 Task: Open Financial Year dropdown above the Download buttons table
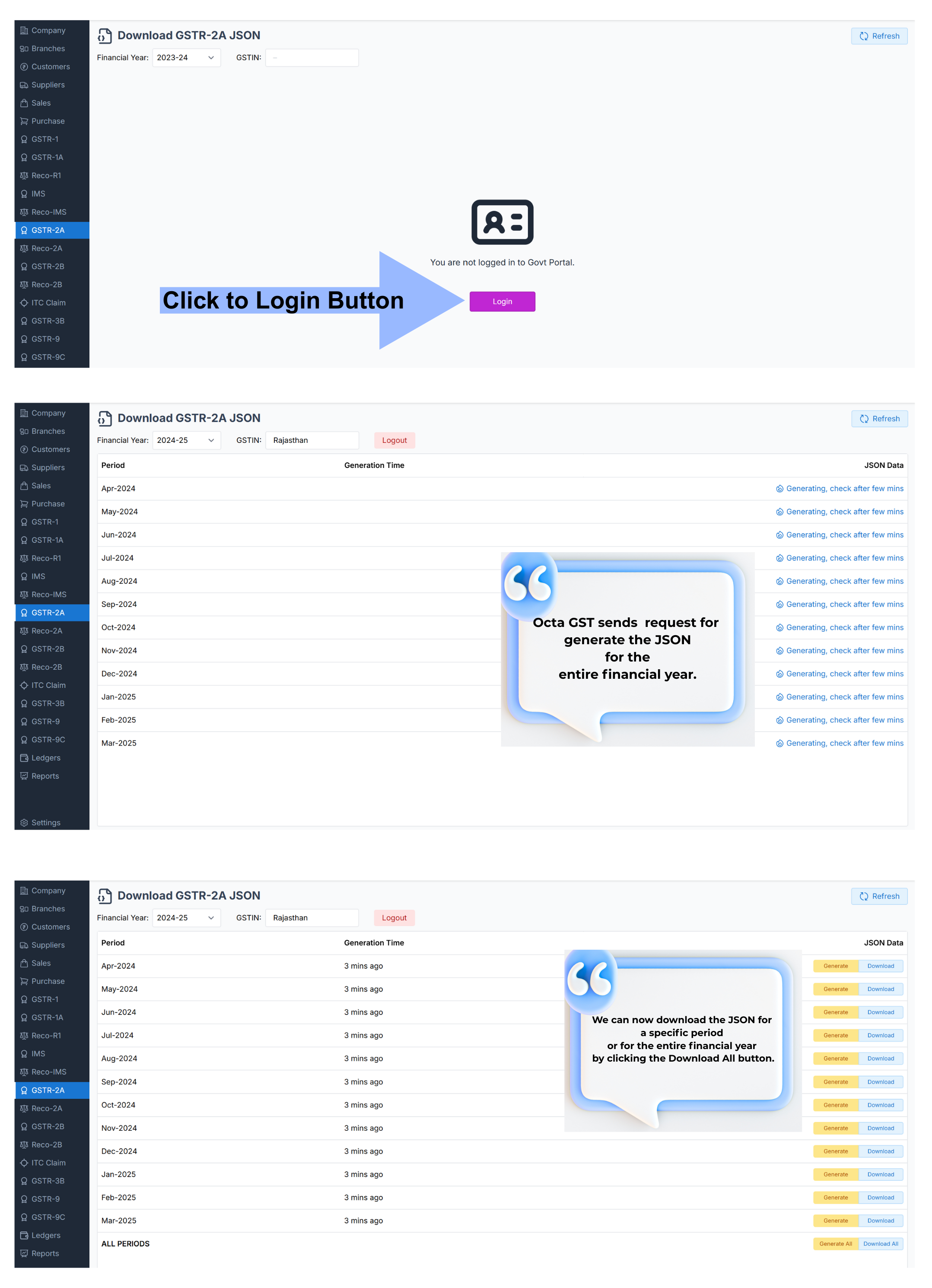click(186, 918)
